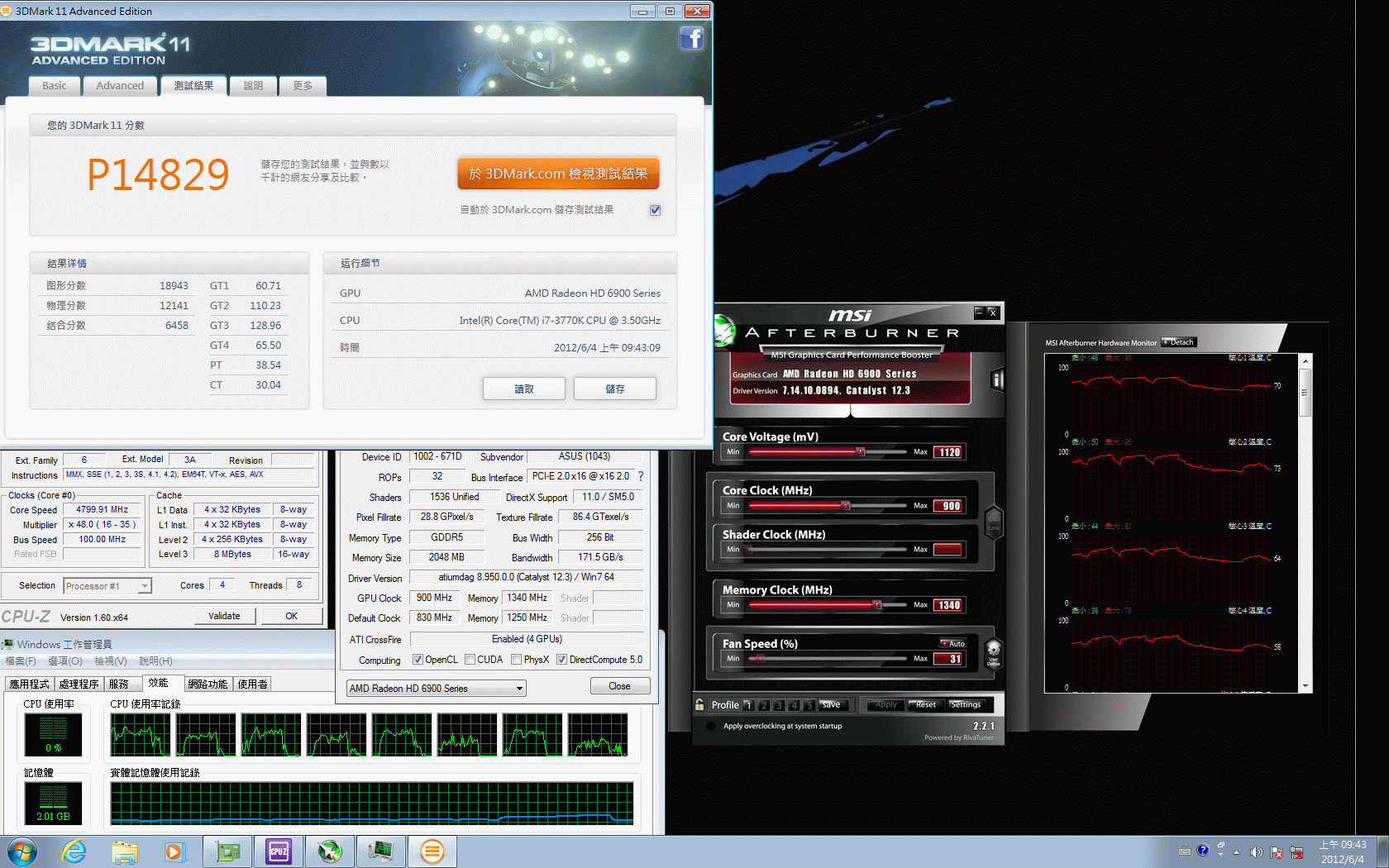
Task: Open the Windows Start orb
Action: [22, 851]
